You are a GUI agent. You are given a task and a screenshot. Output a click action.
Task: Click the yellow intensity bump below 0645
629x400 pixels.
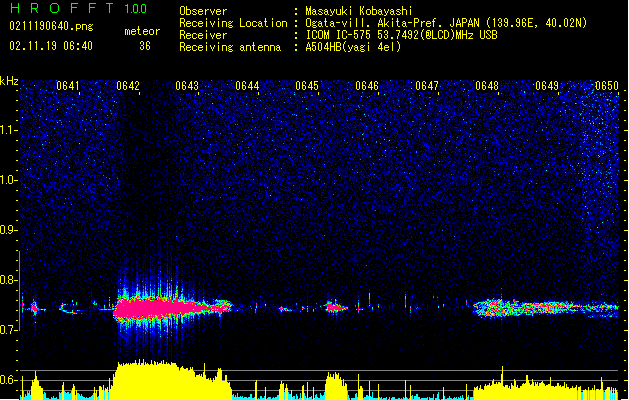[x=335, y=385]
